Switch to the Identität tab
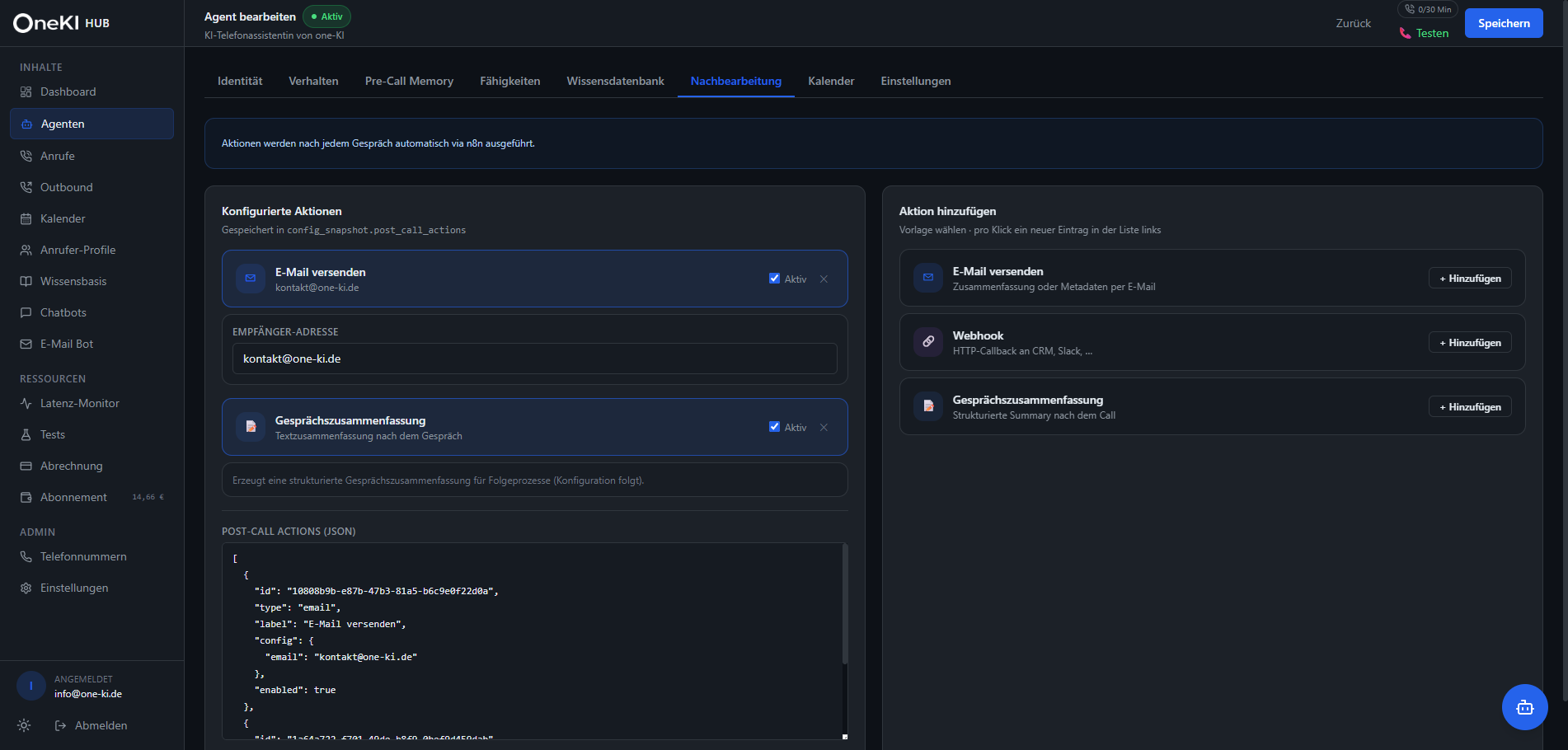This screenshot has height=750, width=1568. 240,81
